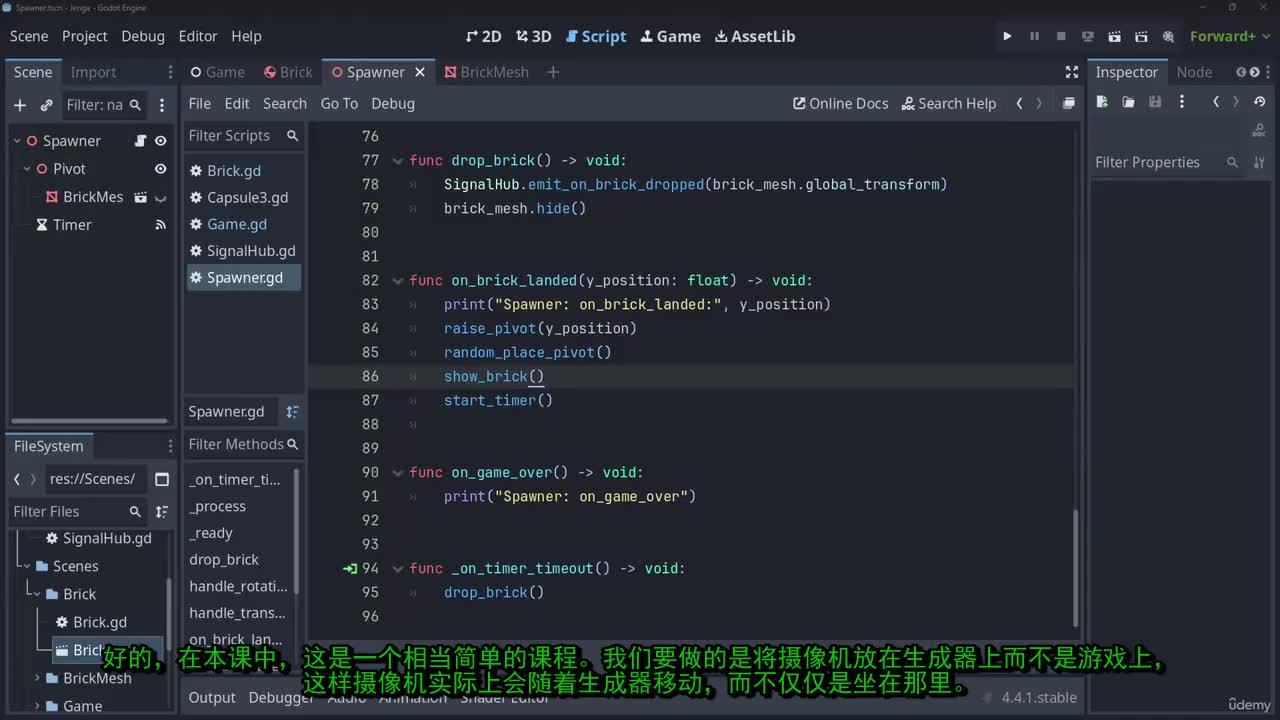Open the Debug menu in the top menu bar
The width and height of the screenshot is (1280, 720).
click(x=143, y=36)
